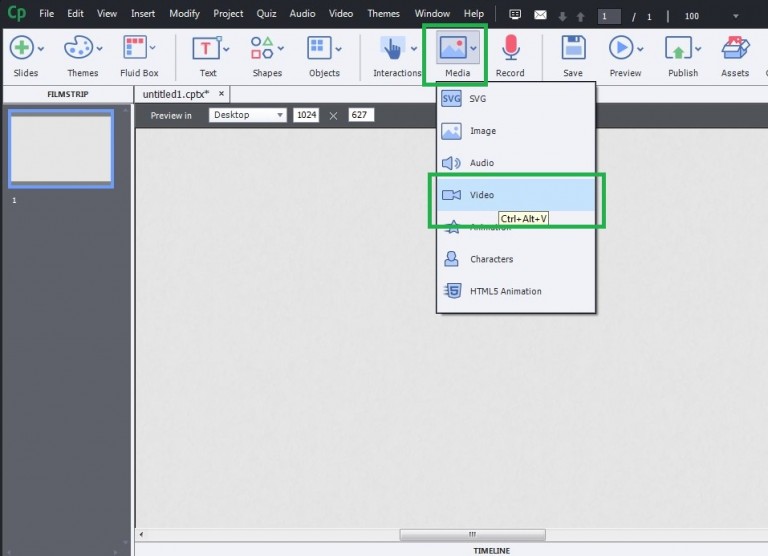Open the Edit menu
The width and height of the screenshot is (768, 556).
(x=75, y=14)
